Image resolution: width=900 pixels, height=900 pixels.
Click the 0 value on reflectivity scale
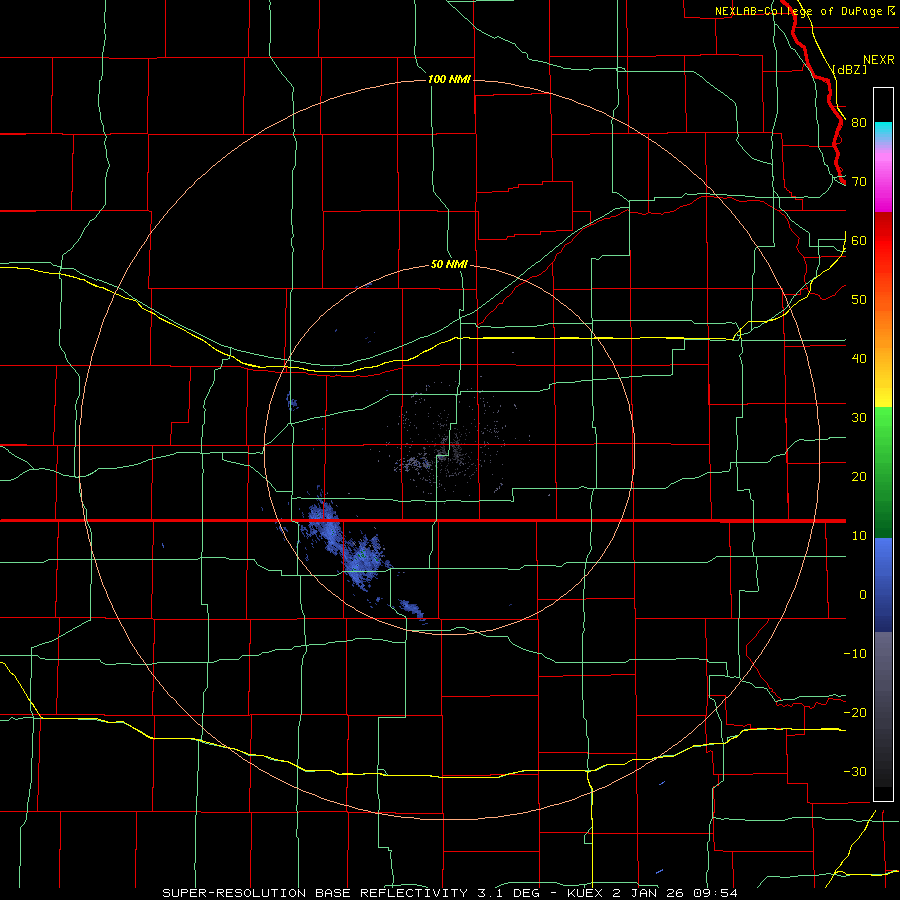(x=863, y=595)
